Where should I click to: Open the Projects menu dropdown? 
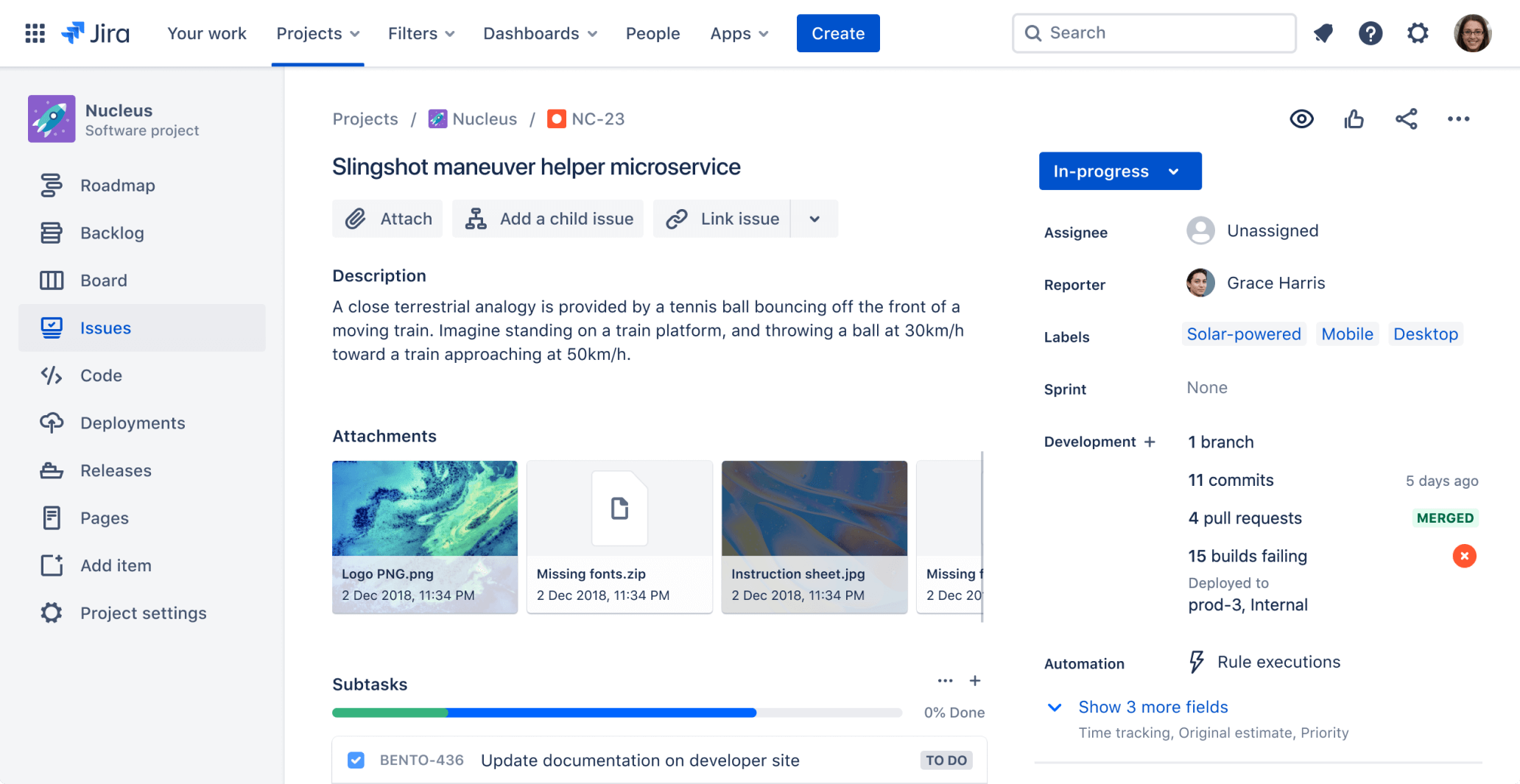point(317,33)
